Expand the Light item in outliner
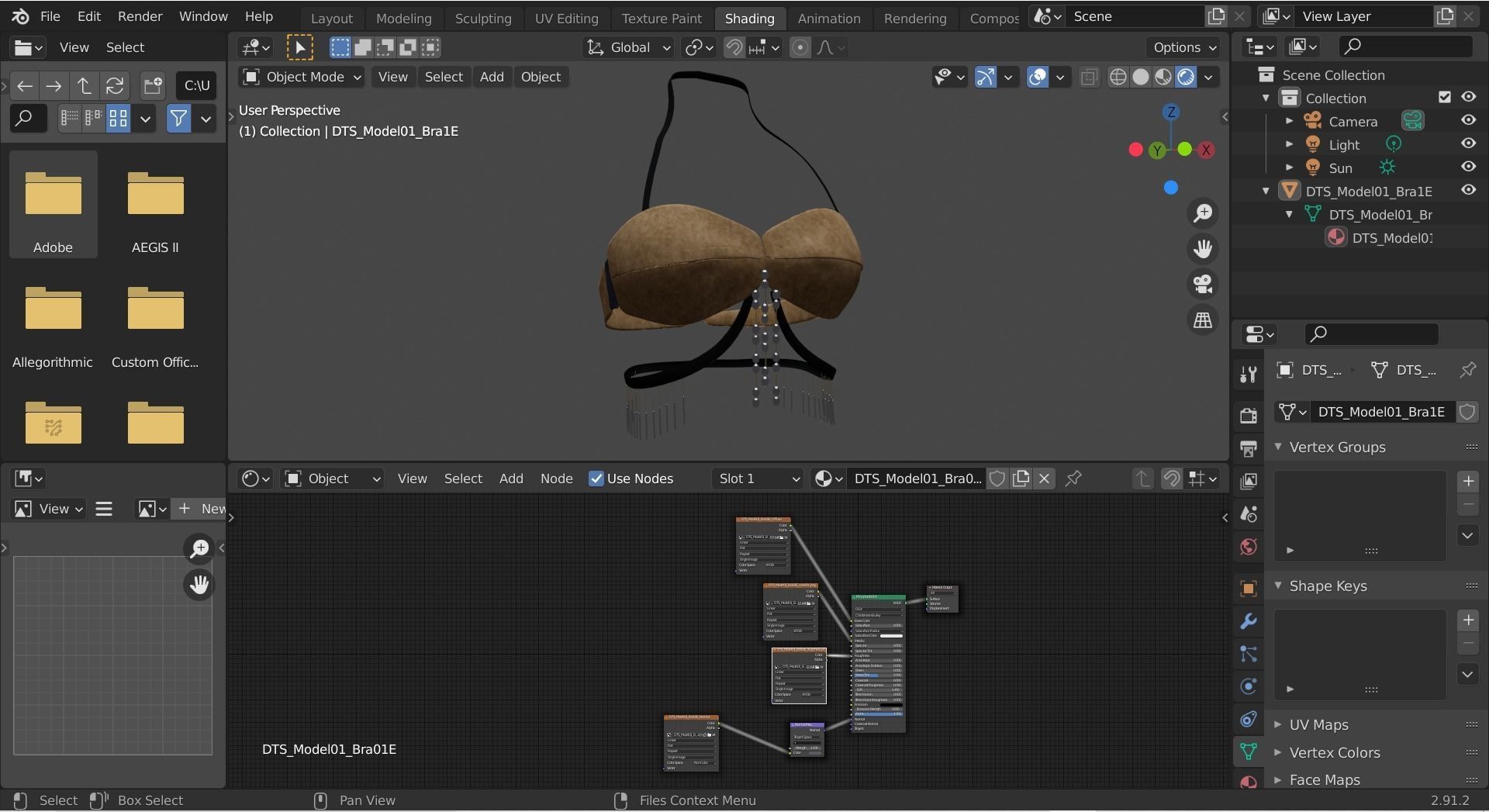The height and width of the screenshot is (812, 1489). point(1289,144)
